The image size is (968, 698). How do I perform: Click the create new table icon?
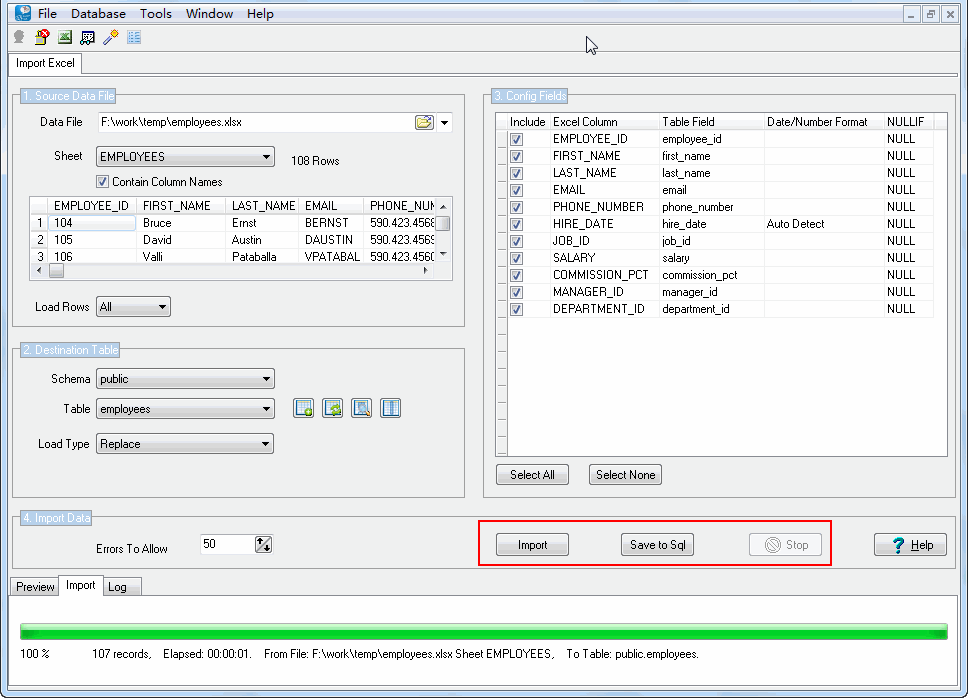304,408
